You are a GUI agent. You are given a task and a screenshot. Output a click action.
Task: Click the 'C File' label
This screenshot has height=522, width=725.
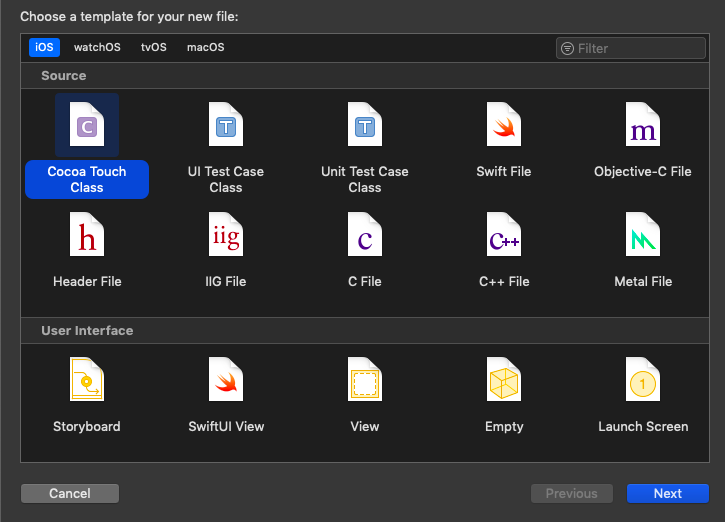[x=365, y=282]
